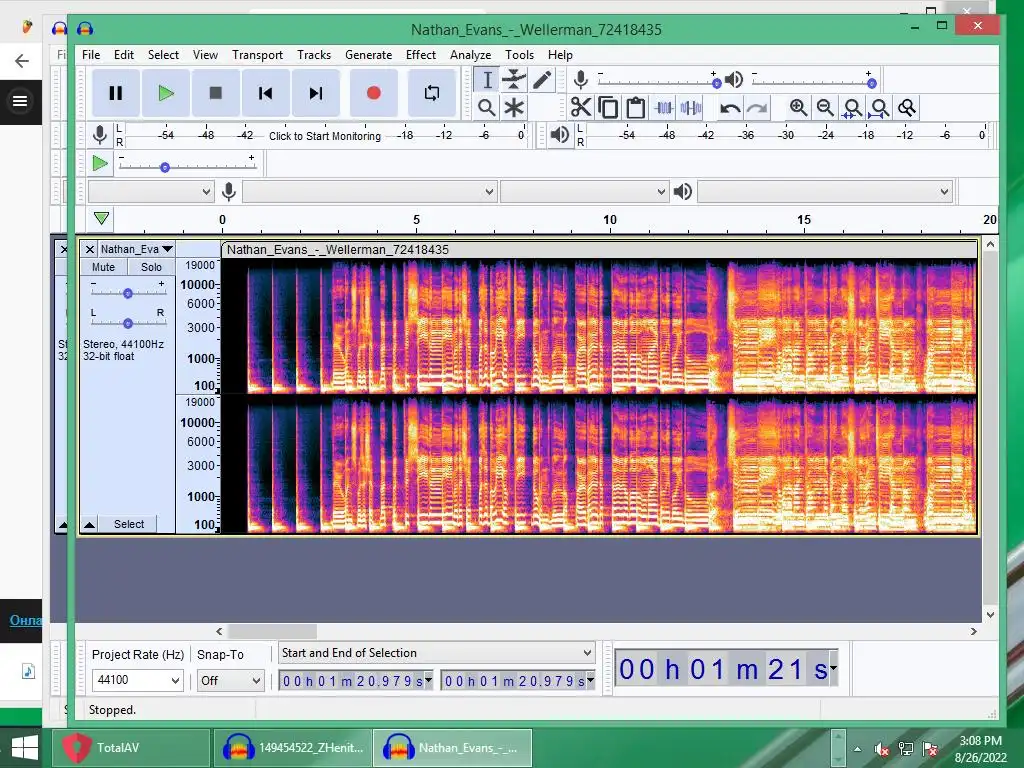The width and height of the screenshot is (1024, 768).
Task: Start recording with the red Record button
Action: point(374,93)
